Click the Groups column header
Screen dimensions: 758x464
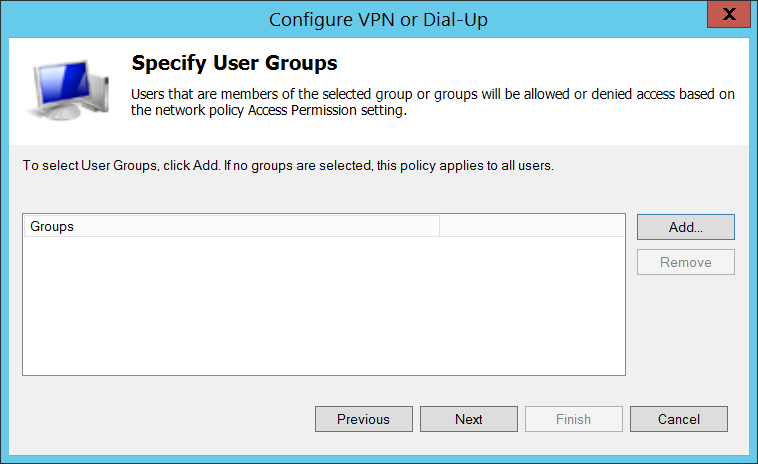coord(230,227)
